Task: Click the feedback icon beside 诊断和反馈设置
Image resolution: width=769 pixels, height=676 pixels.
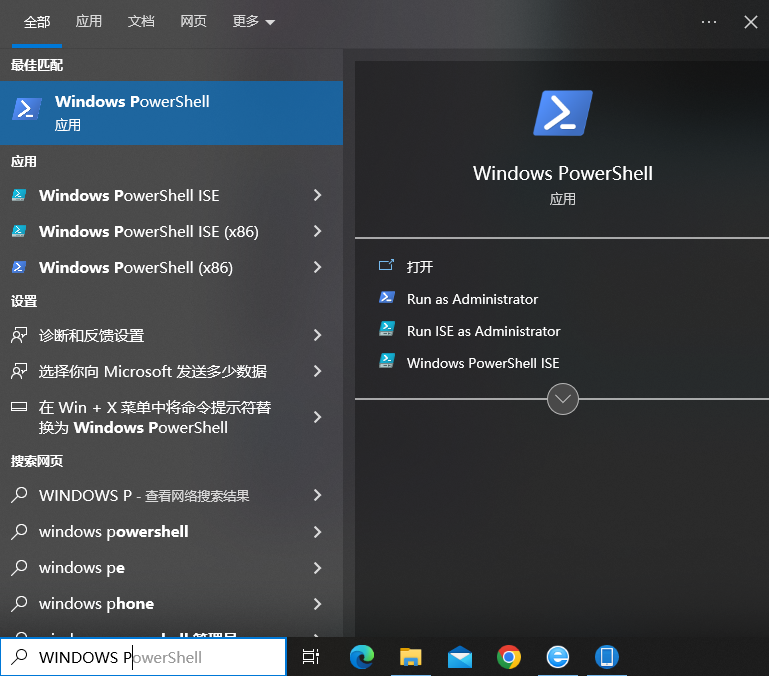Action: [x=19, y=336]
